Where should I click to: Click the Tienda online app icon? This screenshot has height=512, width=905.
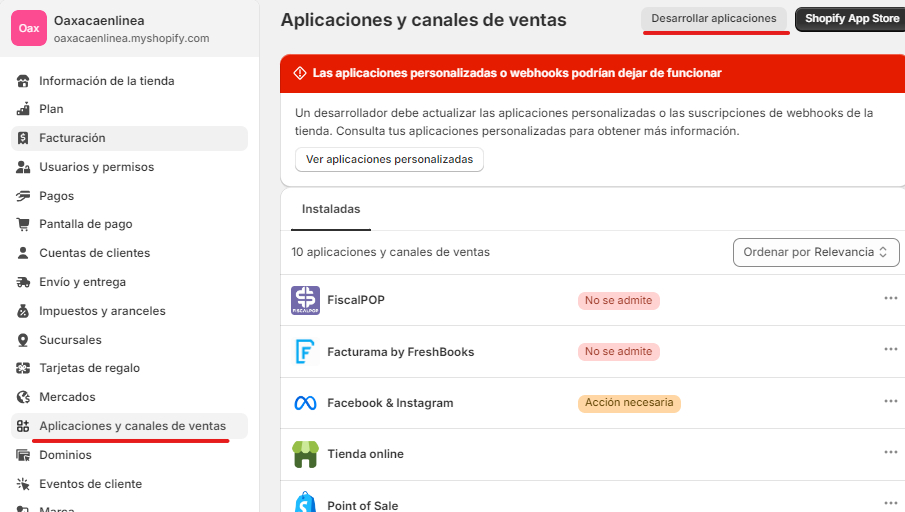pyautogui.click(x=305, y=454)
